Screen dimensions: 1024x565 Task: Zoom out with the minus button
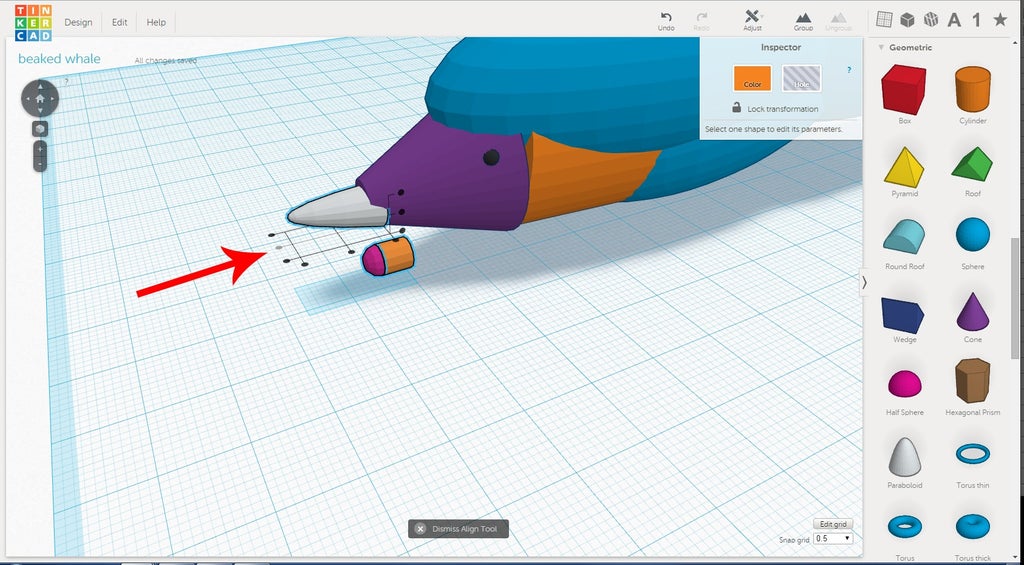point(40,164)
